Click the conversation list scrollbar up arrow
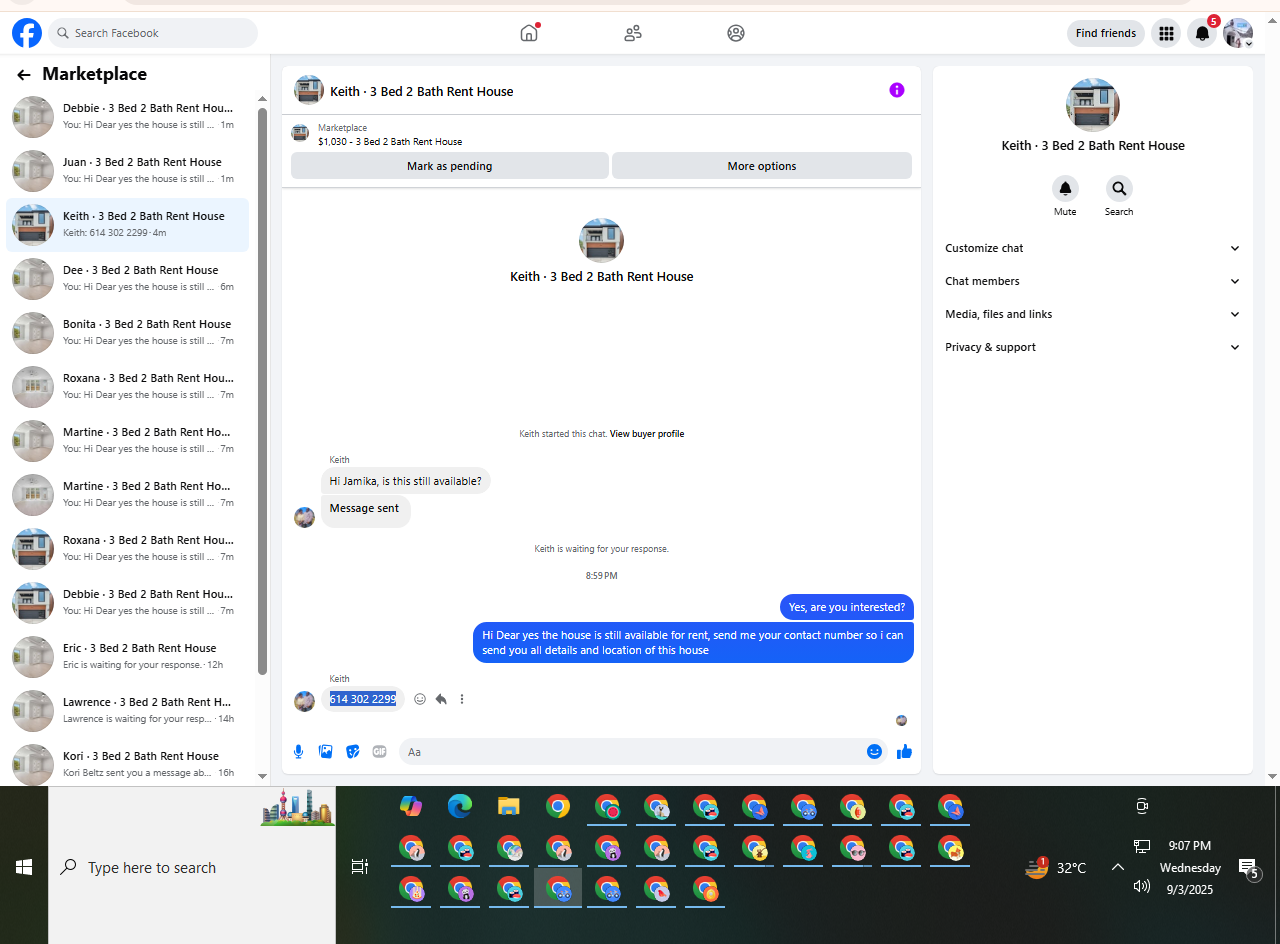1280x944 pixels. (262, 99)
